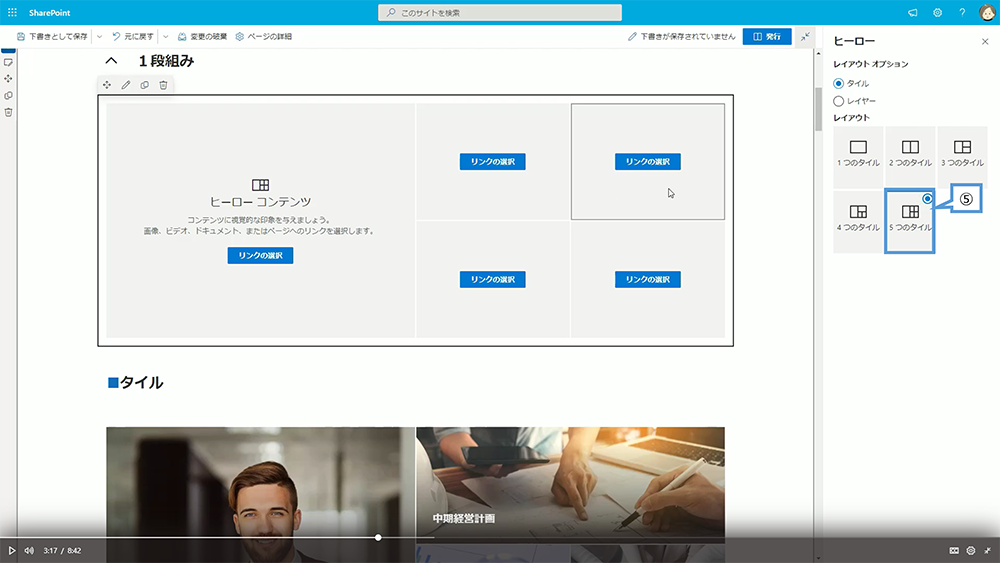Click the scrollbar down arrow
The height and width of the screenshot is (563, 1000).
coord(818,558)
